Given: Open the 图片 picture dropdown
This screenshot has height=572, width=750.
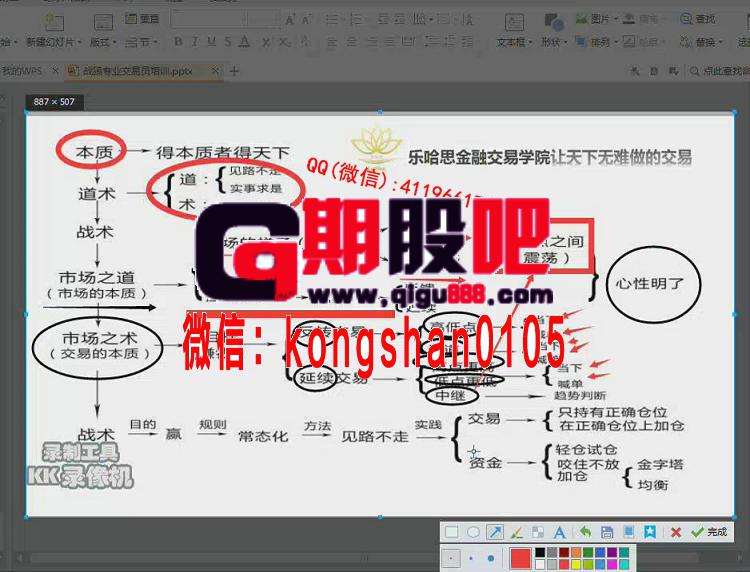Looking at the screenshot, I should pos(597,19).
